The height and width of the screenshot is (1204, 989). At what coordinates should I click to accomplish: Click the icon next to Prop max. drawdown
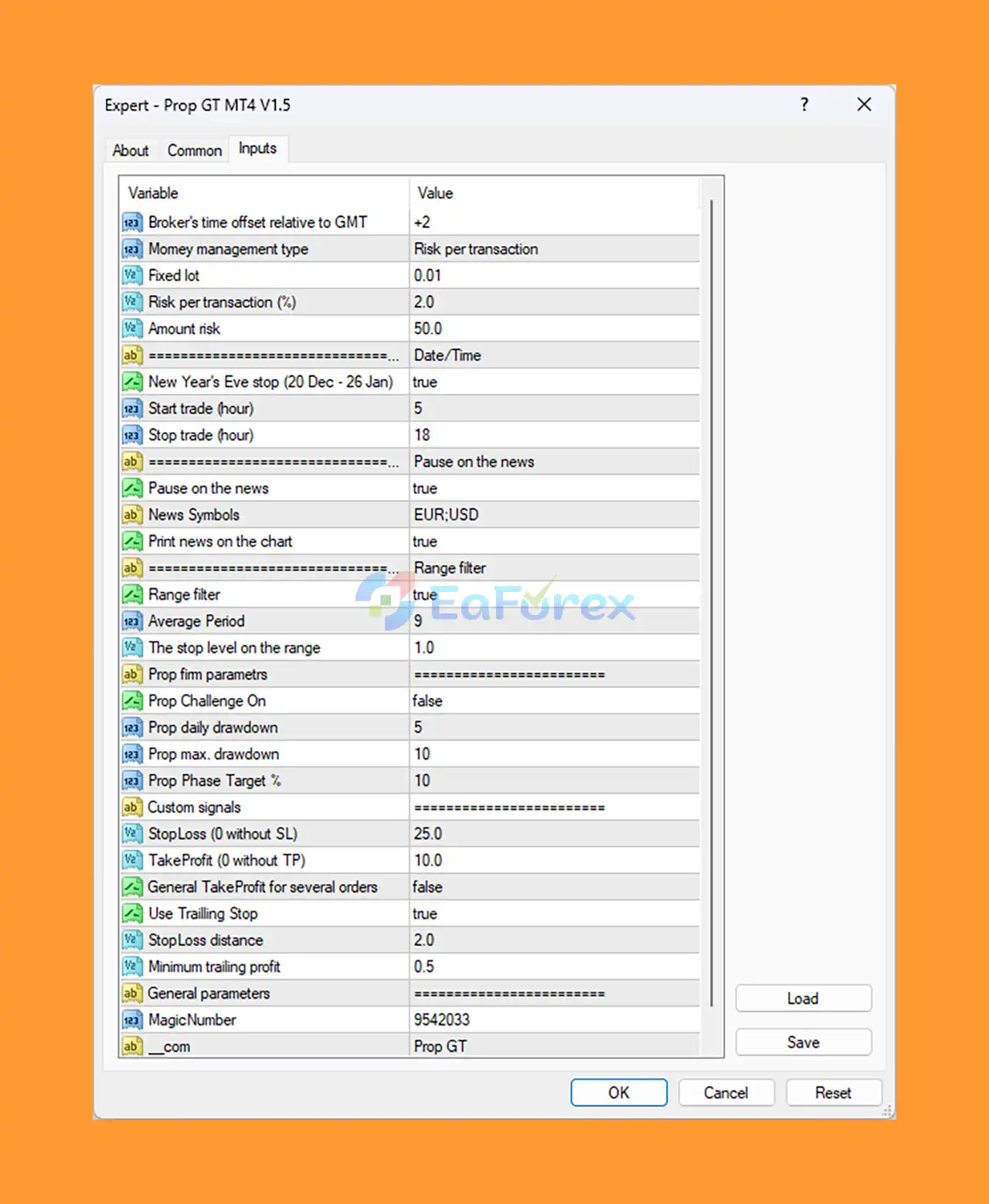pos(132,754)
